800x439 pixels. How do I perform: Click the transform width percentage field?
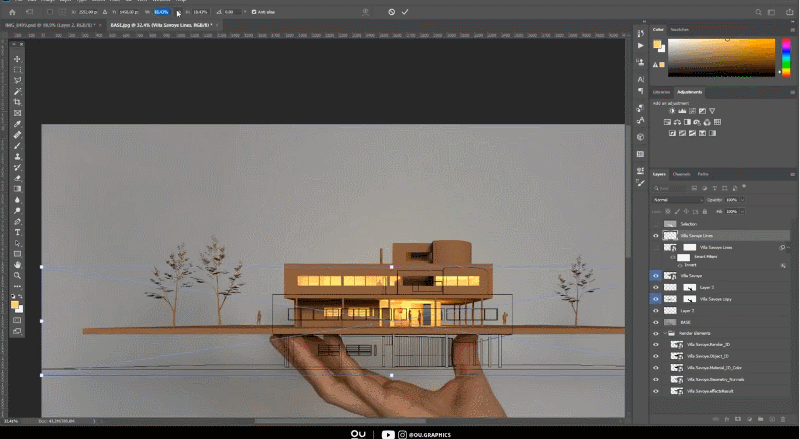coord(161,12)
